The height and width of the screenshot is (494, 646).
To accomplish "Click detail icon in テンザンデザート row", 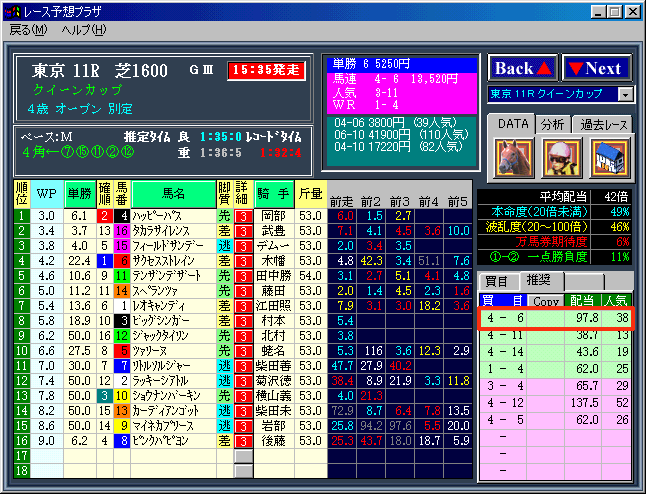I will pyautogui.click(x=243, y=275).
